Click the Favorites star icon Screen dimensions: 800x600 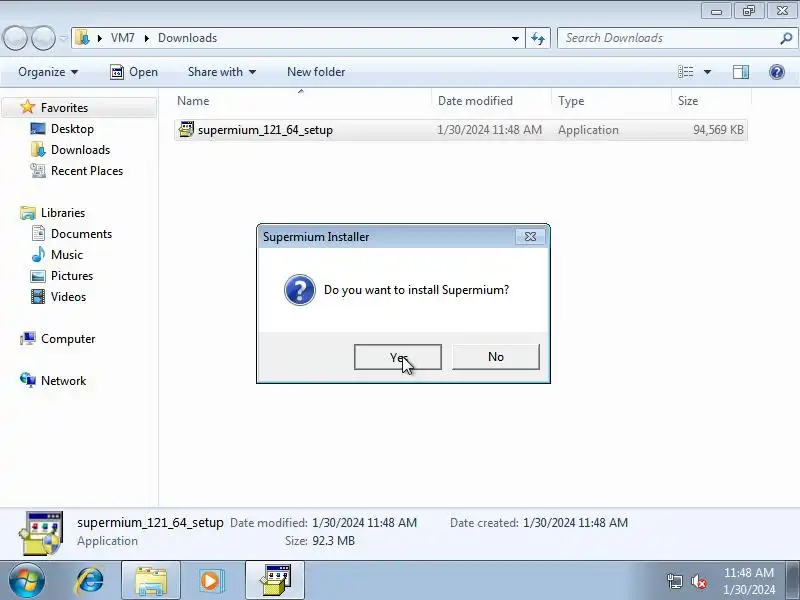click(28, 107)
